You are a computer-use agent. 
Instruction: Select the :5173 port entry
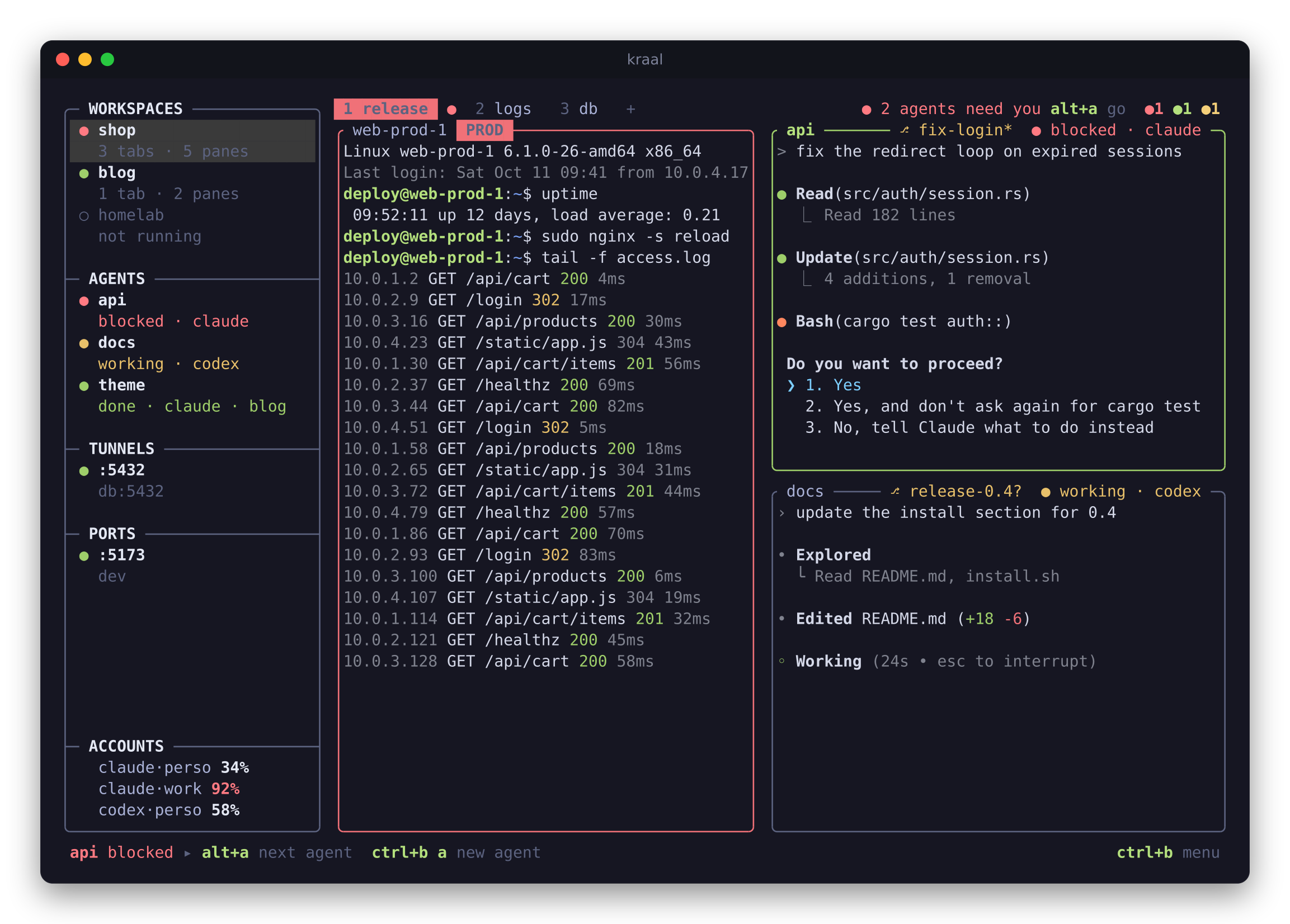click(192, 566)
